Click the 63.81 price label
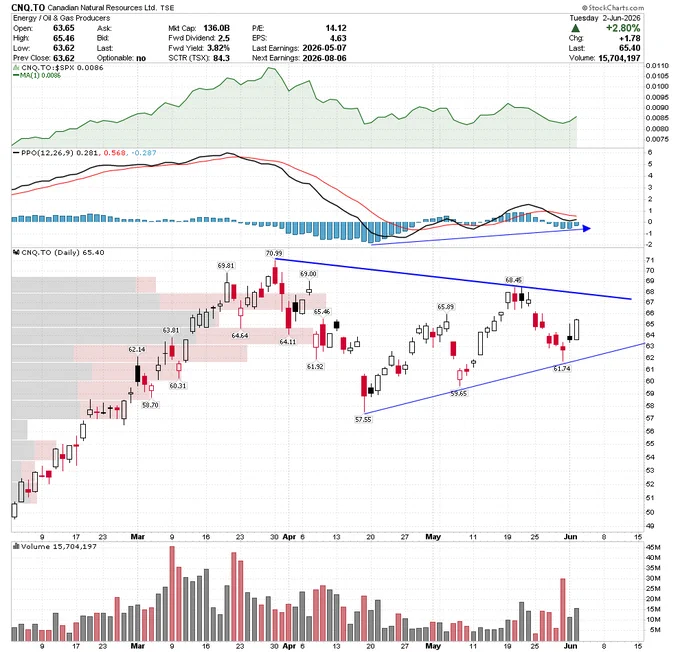Viewport: 680px width, 652px height. pyautogui.click(x=171, y=331)
